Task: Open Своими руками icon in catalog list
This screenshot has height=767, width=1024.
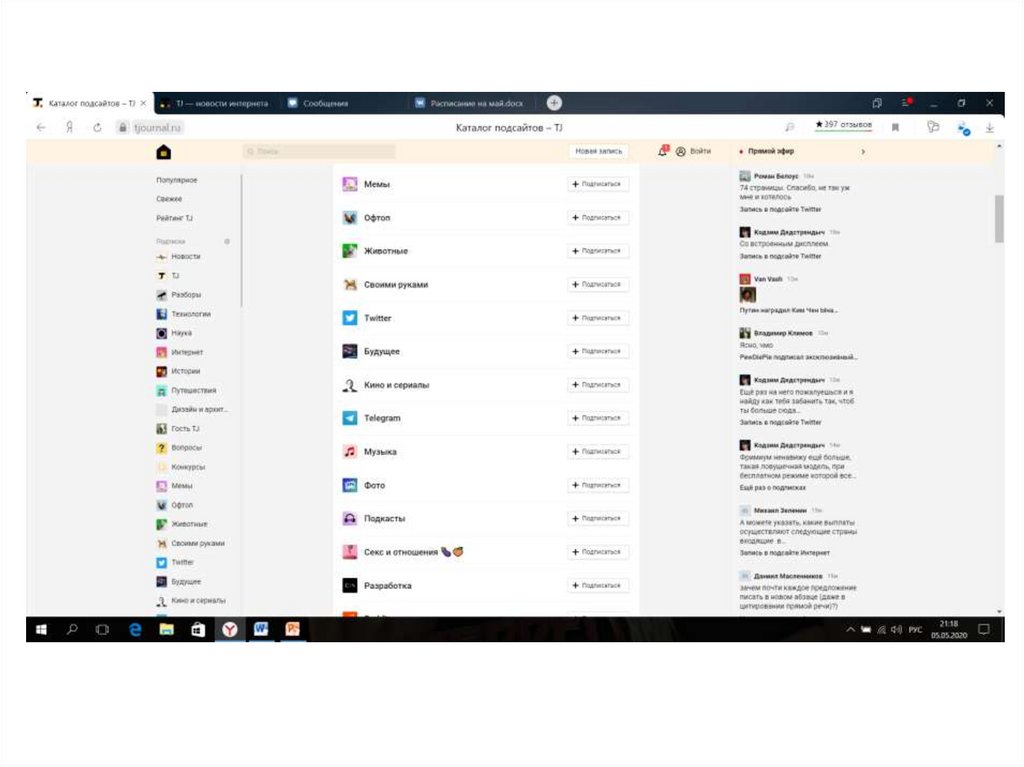Action: [350, 284]
